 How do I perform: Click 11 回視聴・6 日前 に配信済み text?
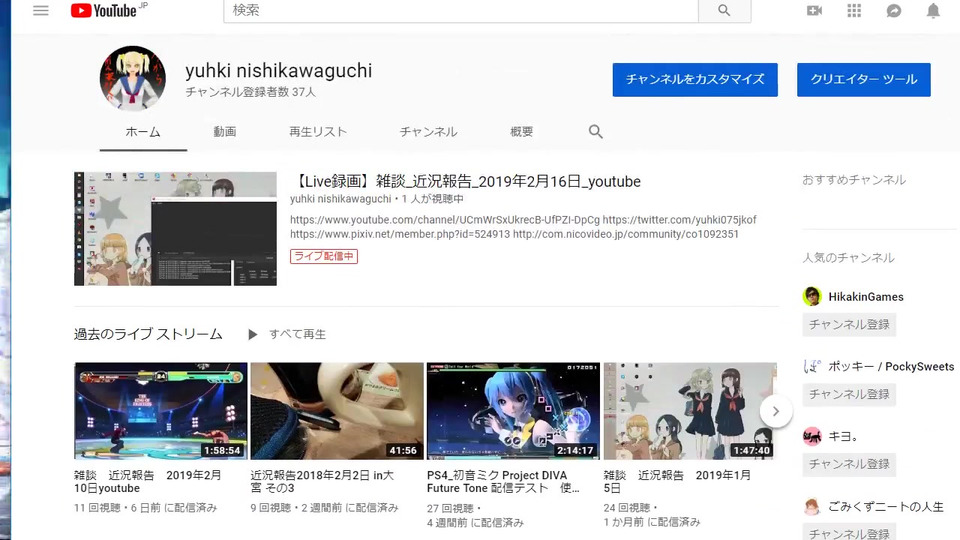click(146, 508)
